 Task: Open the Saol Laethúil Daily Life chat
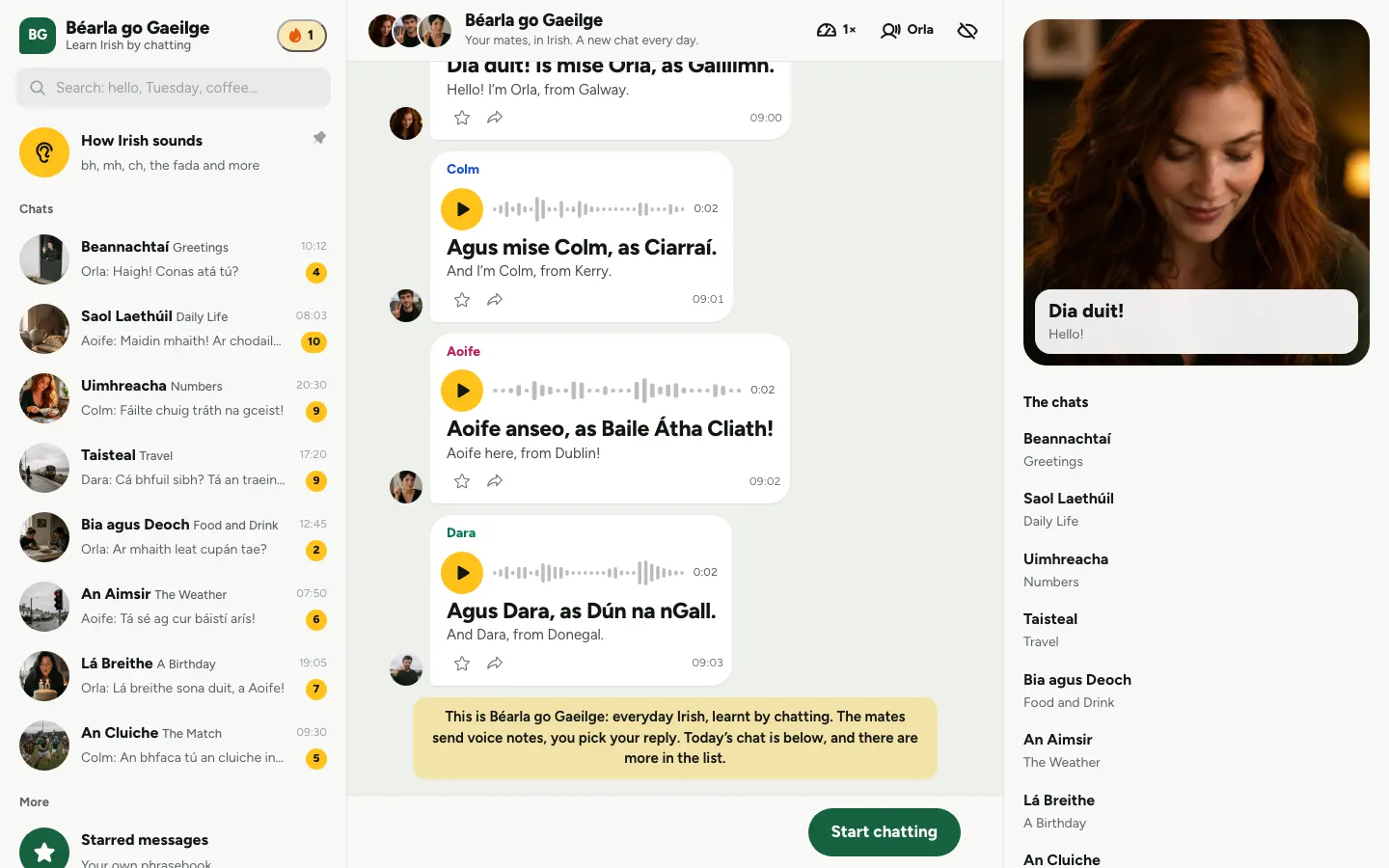[x=174, y=328]
